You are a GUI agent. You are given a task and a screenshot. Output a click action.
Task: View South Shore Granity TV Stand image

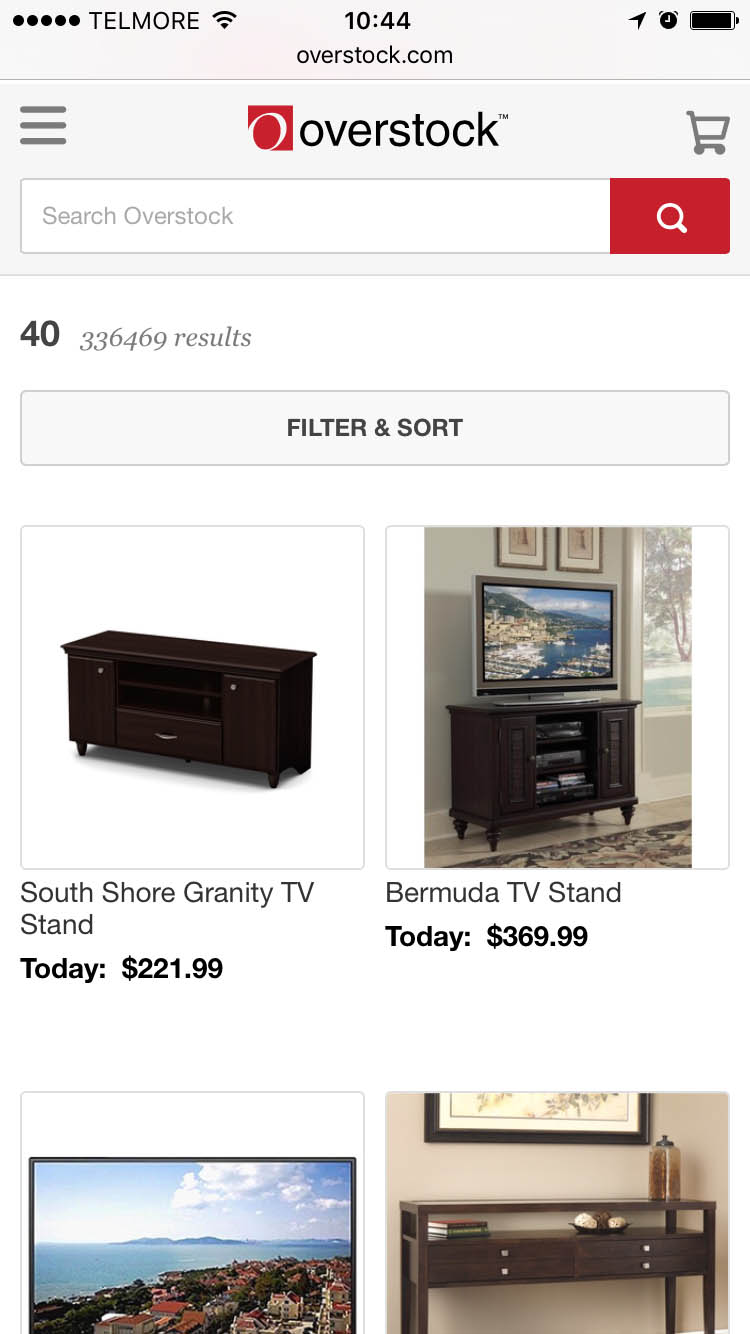click(x=192, y=697)
